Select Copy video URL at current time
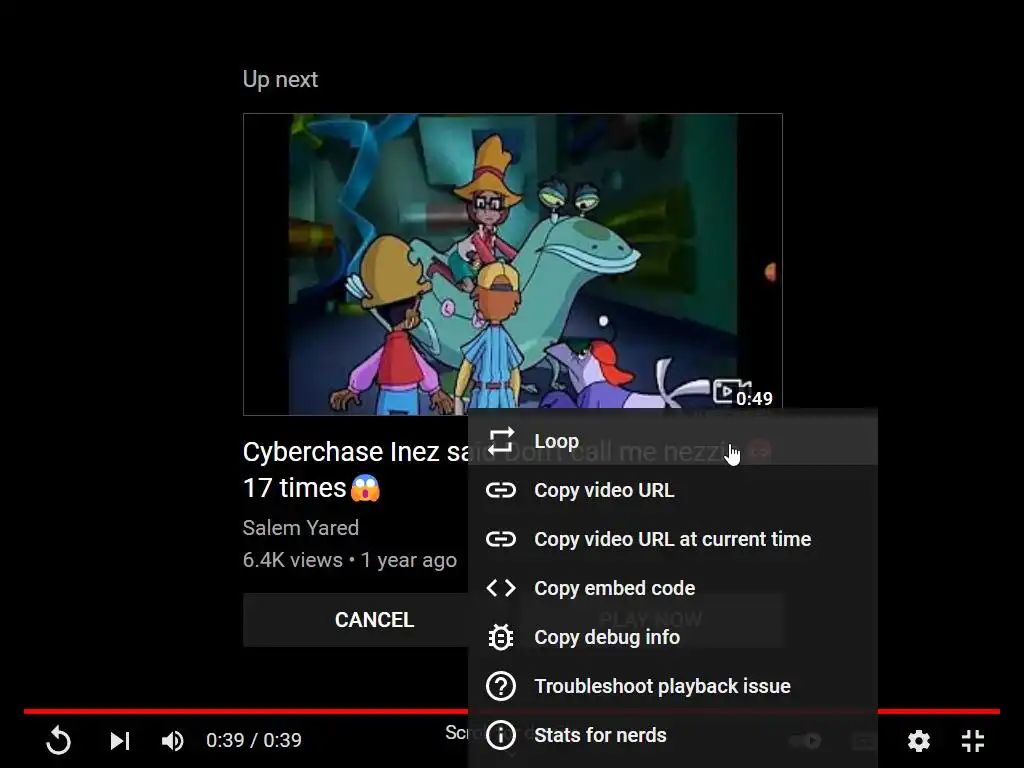1024x768 pixels. (673, 539)
